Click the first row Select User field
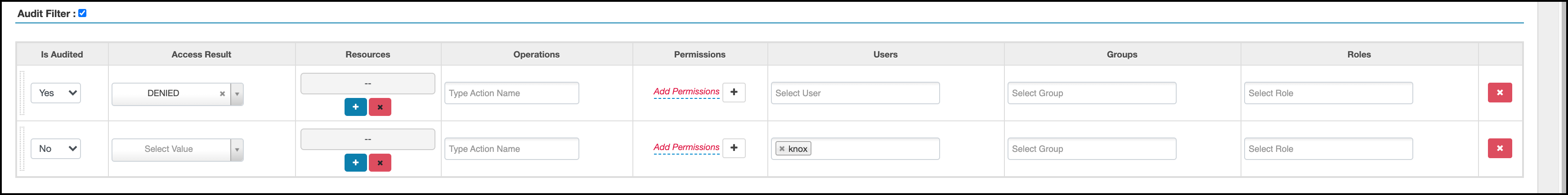 (x=855, y=93)
